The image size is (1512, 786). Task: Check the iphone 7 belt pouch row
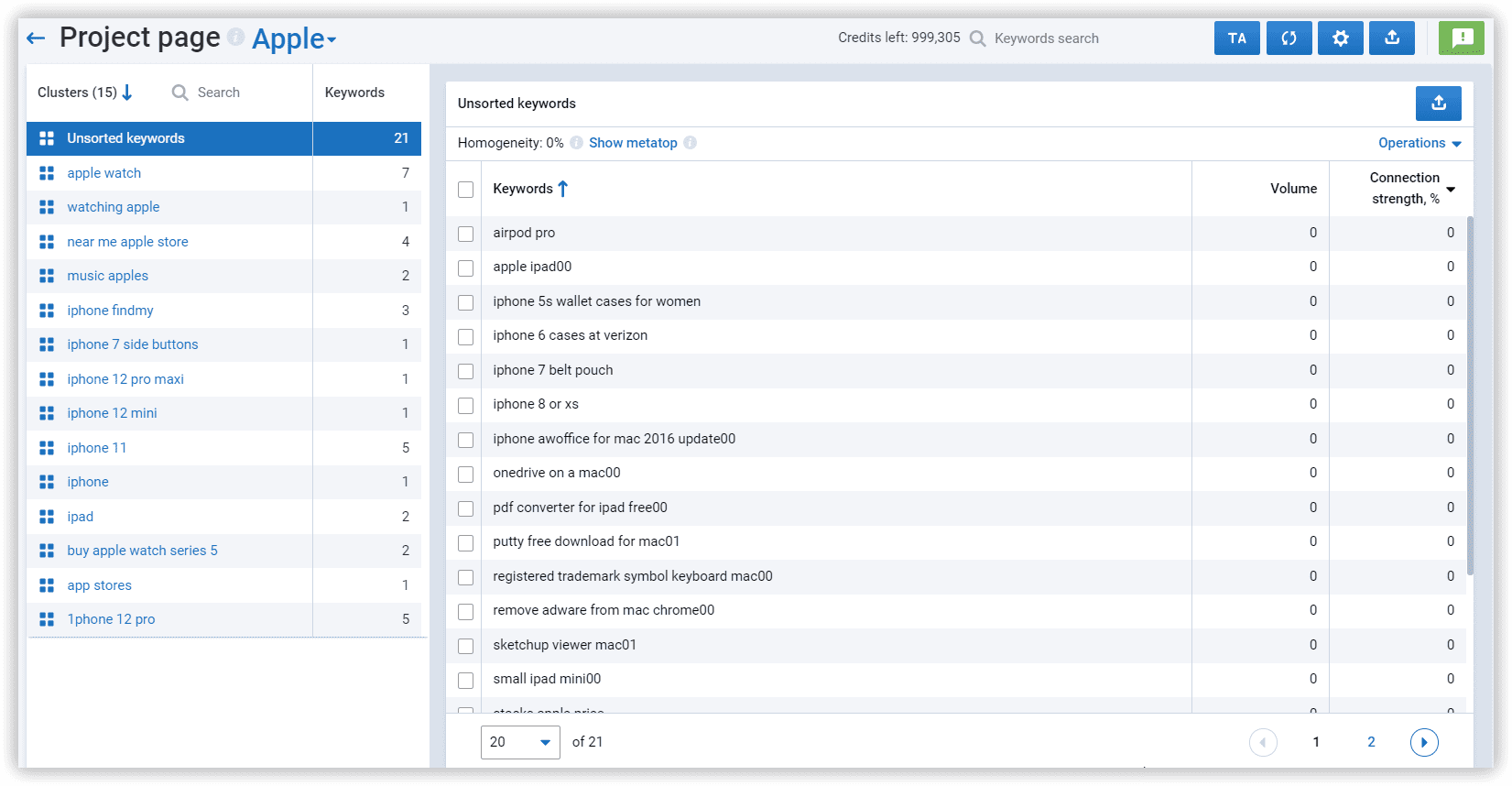pos(466,371)
